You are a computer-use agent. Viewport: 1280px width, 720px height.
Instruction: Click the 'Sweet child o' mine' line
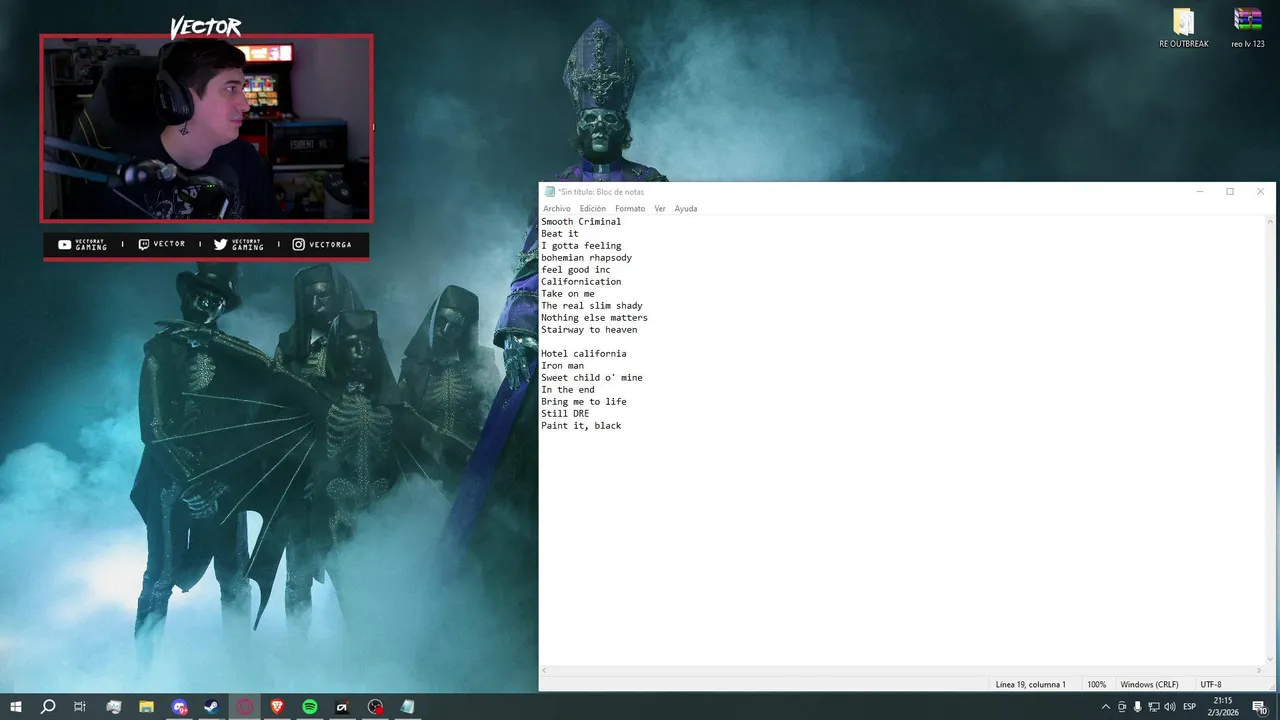pyautogui.click(x=592, y=378)
